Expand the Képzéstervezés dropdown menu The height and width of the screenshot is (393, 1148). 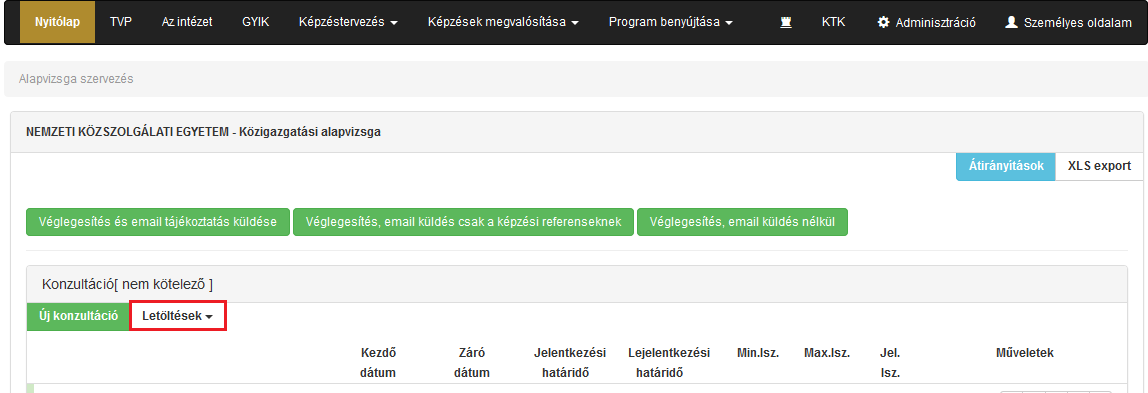pyautogui.click(x=348, y=23)
